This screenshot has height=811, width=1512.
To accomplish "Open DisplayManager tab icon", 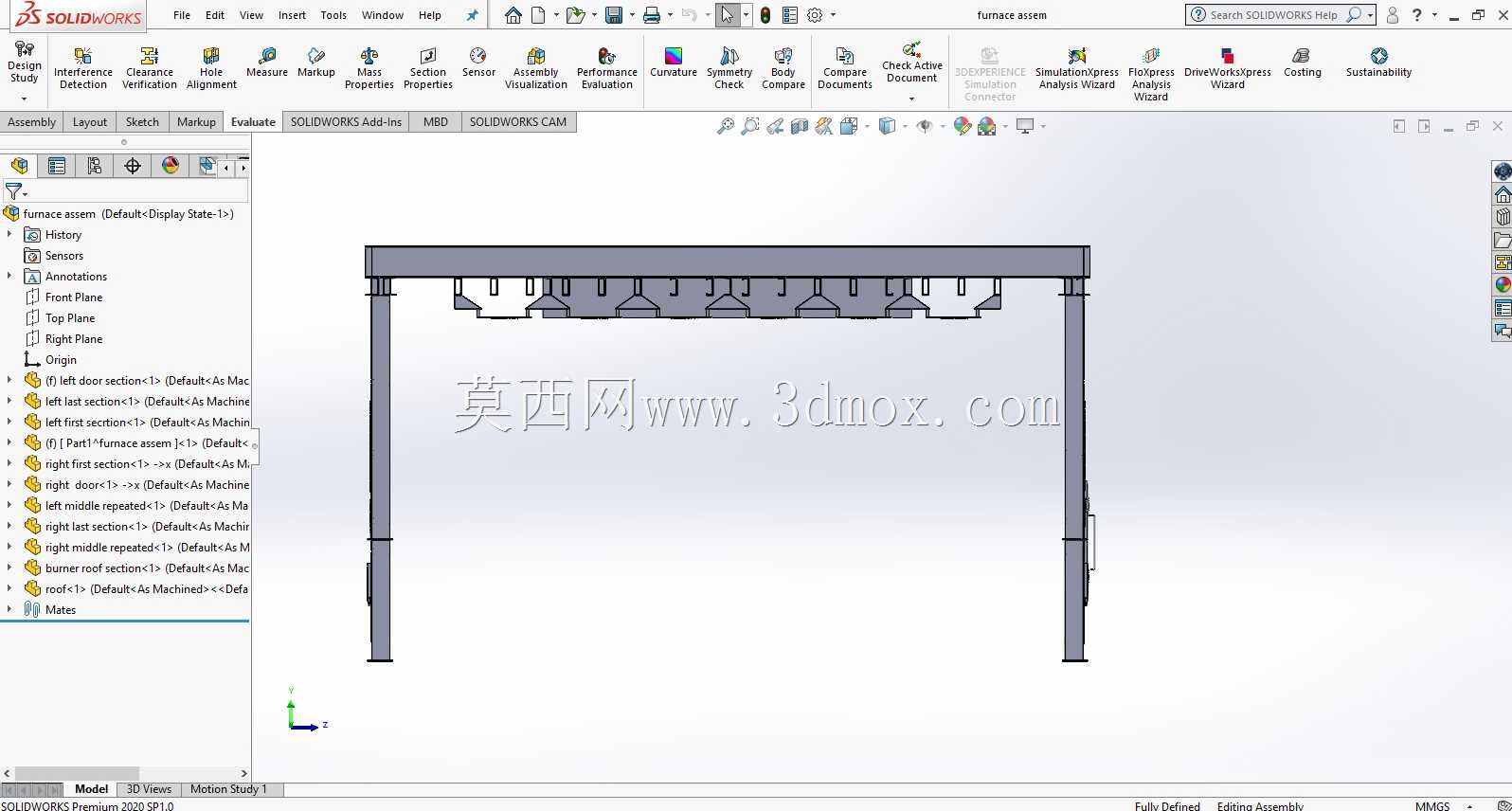I will coord(171,166).
